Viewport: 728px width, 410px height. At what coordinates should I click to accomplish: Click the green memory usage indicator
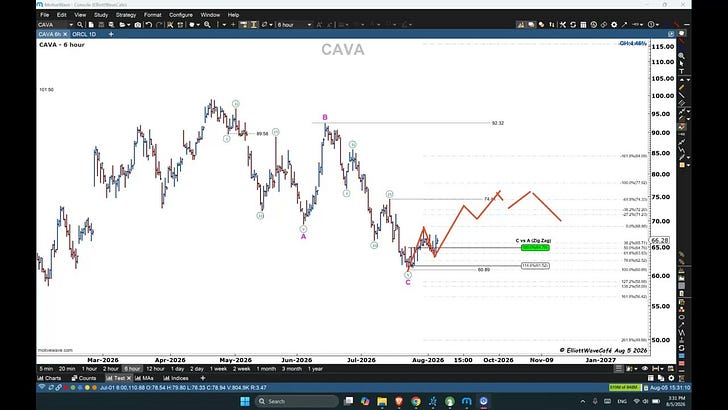tap(624, 387)
